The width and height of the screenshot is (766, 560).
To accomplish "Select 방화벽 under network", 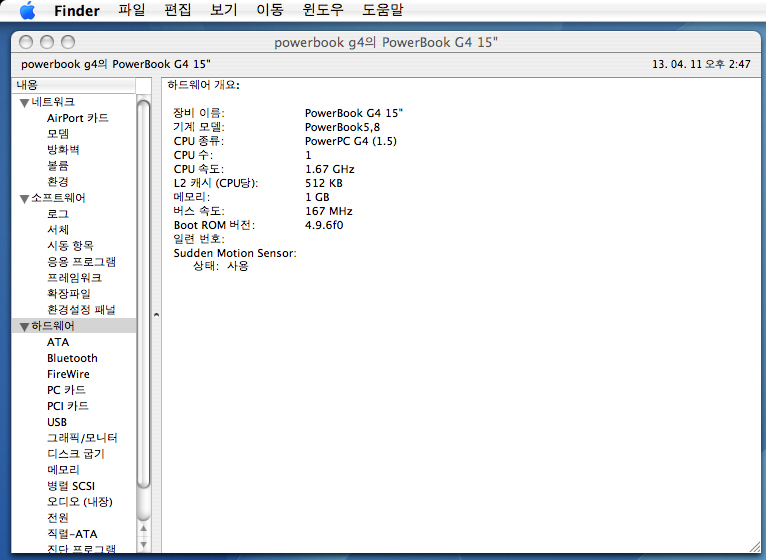I will (x=63, y=150).
